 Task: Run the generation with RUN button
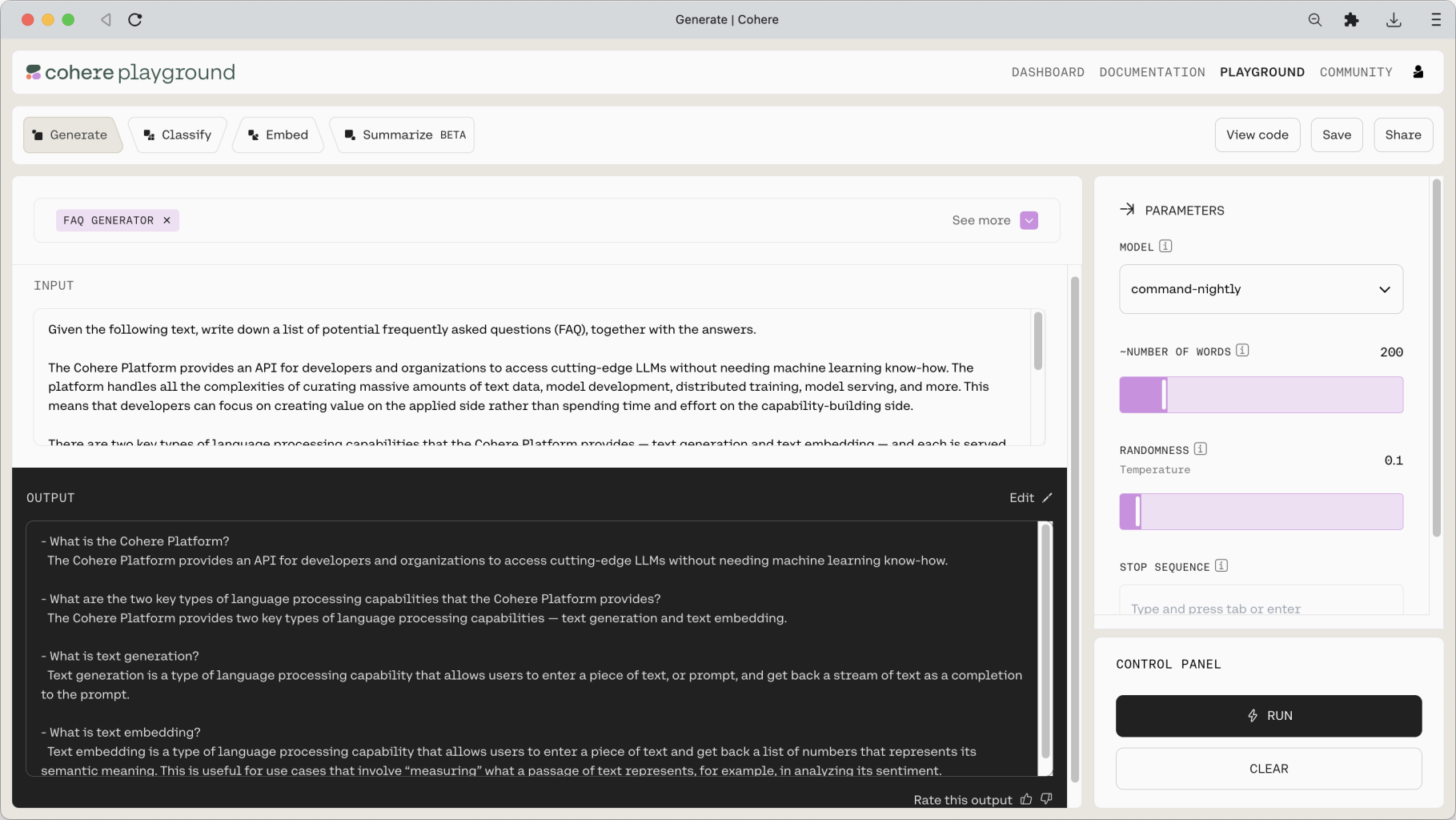pos(1269,716)
